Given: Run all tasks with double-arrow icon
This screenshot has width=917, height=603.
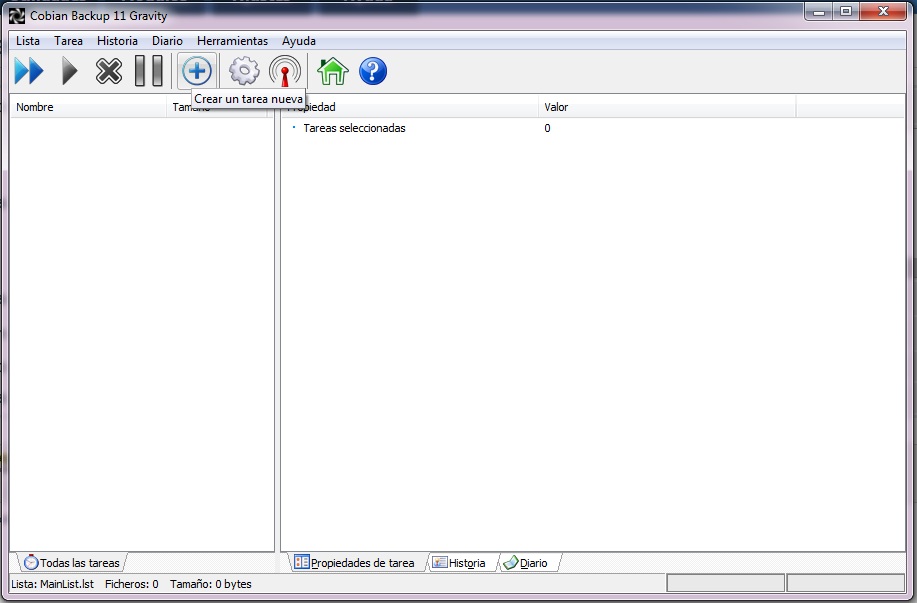Looking at the screenshot, I should tap(29, 71).
